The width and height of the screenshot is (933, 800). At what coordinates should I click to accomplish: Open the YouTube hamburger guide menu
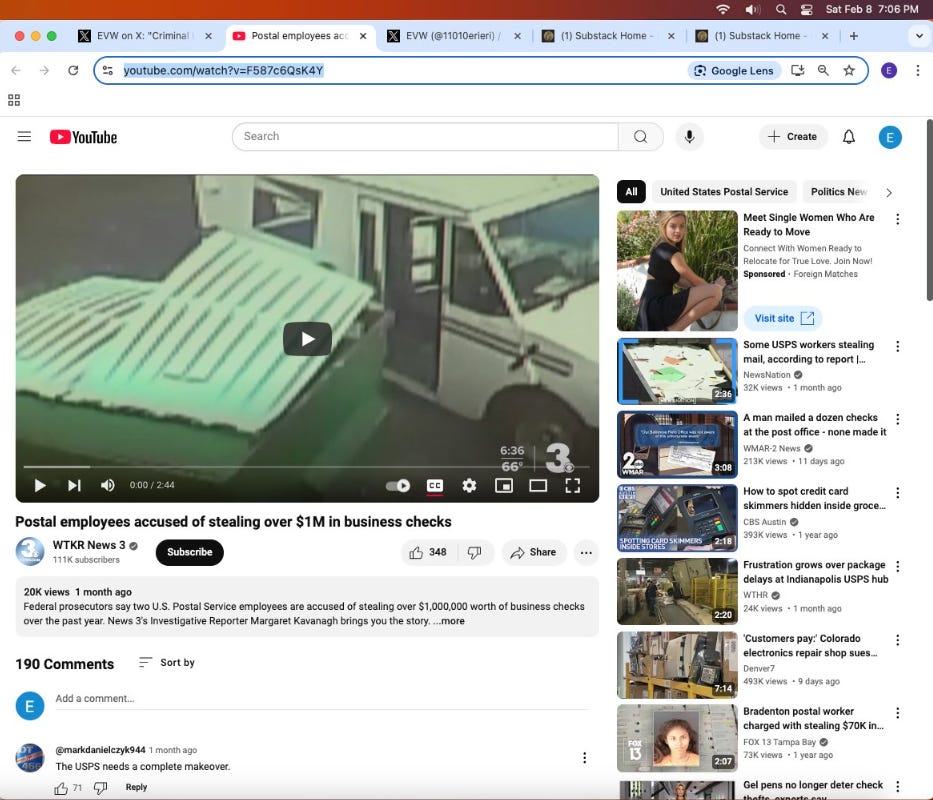pyautogui.click(x=24, y=137)
